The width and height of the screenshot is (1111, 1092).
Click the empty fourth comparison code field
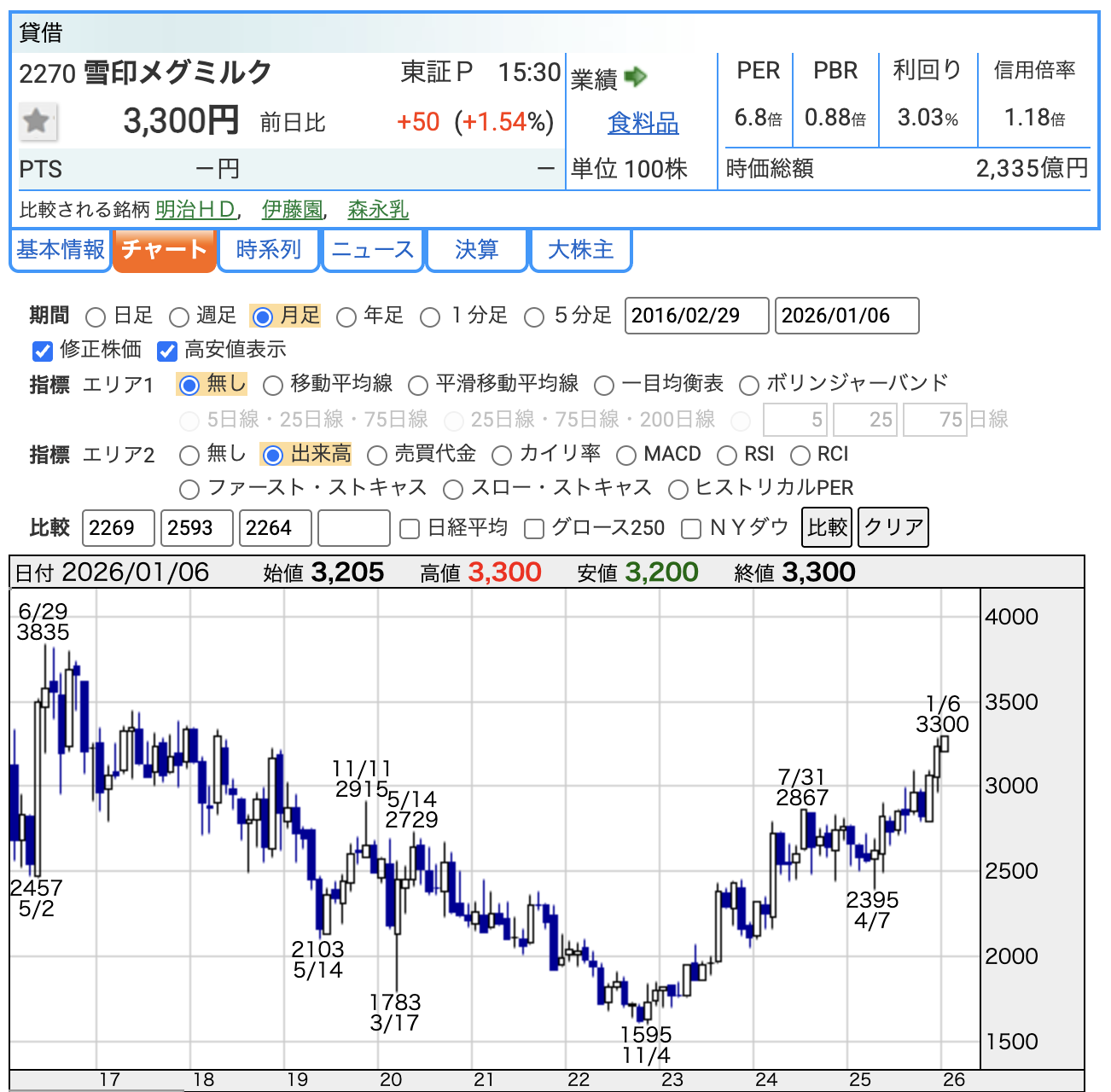(353, 528)
